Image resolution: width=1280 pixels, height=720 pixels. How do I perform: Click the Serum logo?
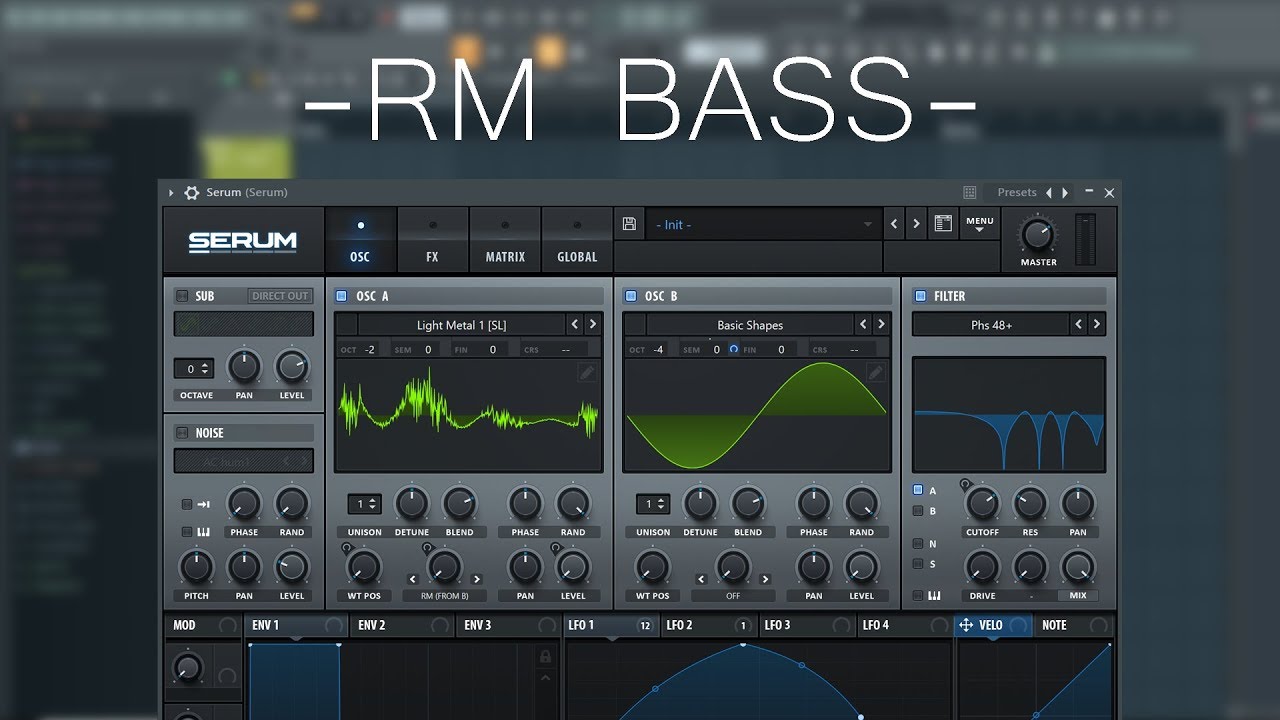(243, 241)
